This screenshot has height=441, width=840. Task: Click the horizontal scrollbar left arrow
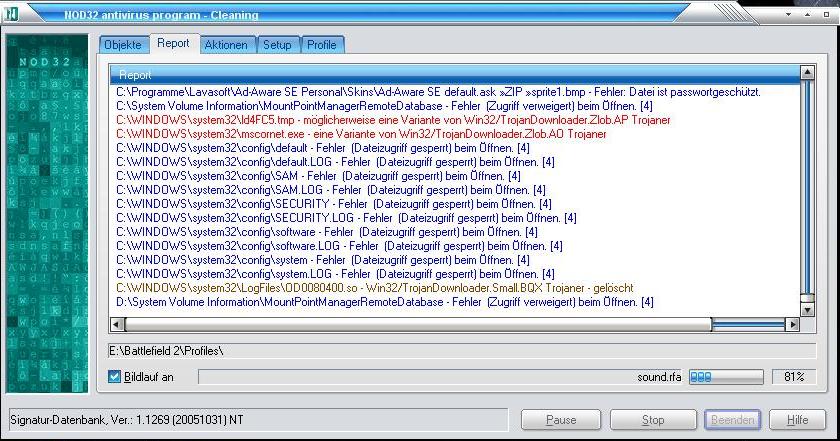tap(118, 325)
